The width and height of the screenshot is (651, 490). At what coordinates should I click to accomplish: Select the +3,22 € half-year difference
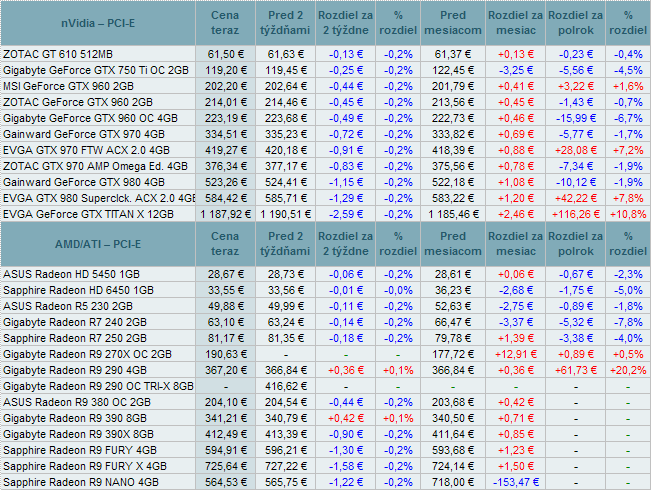(x=576, y=86)
